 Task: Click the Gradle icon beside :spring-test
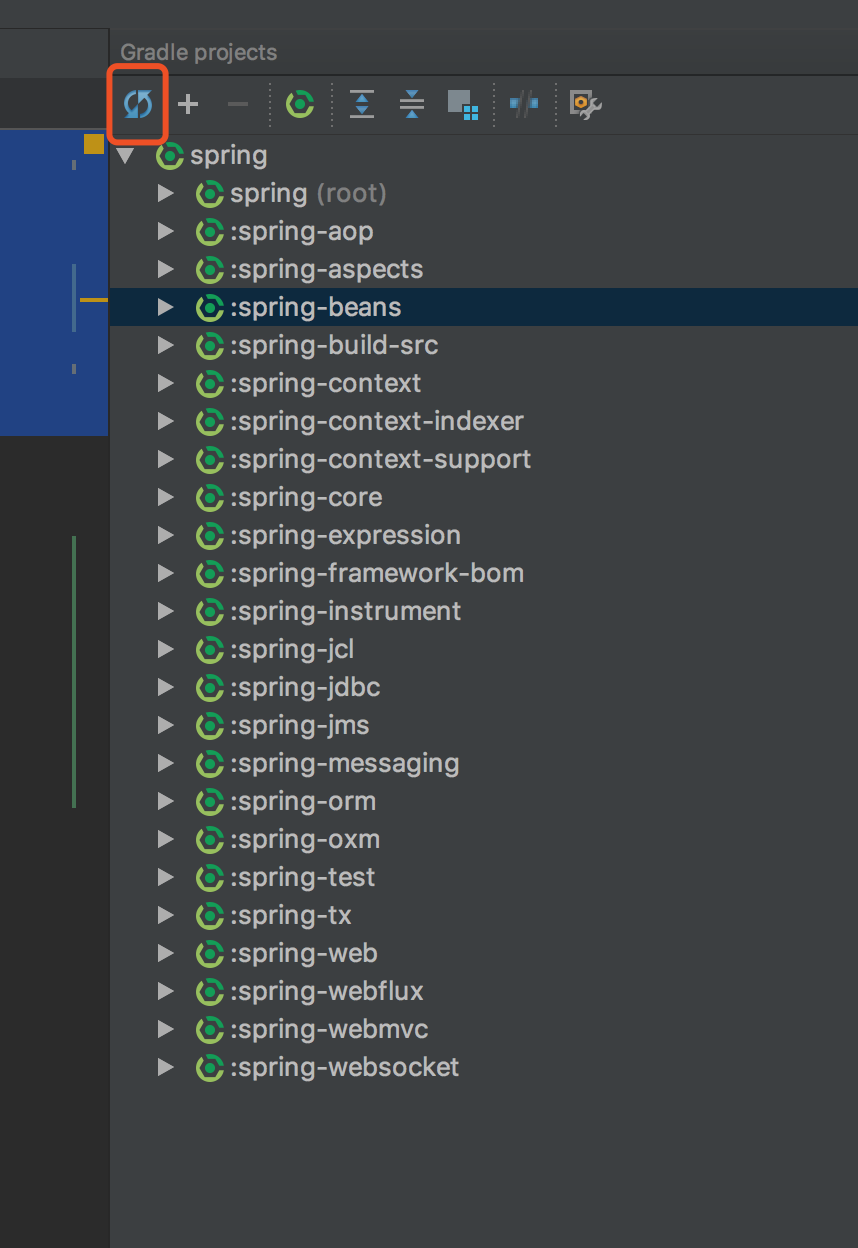(210, 878)
